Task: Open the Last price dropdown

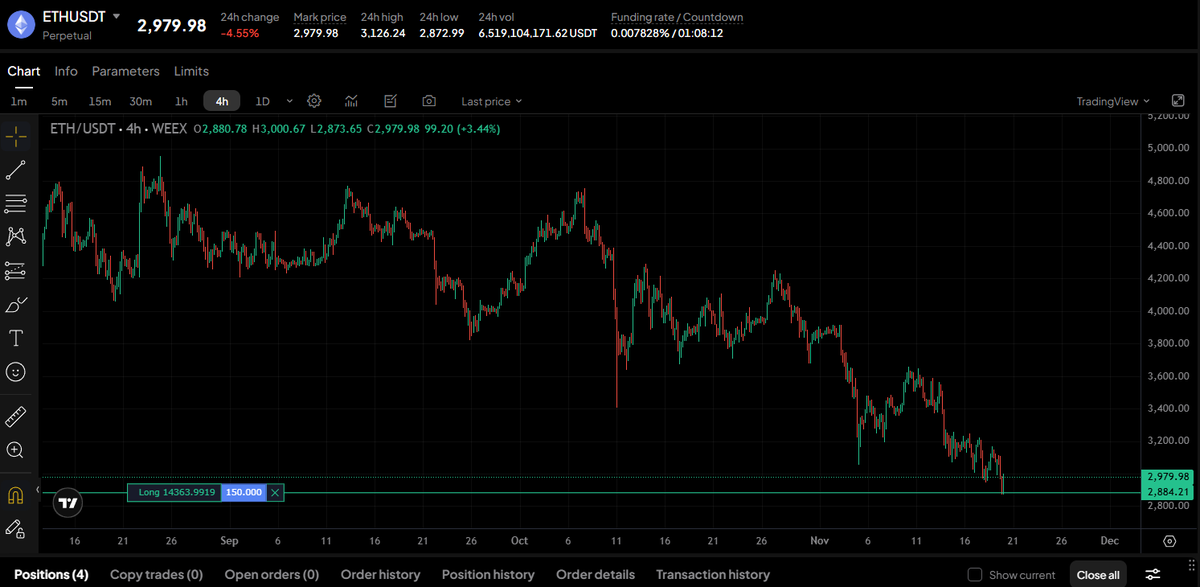Action: tap(491, 101)
